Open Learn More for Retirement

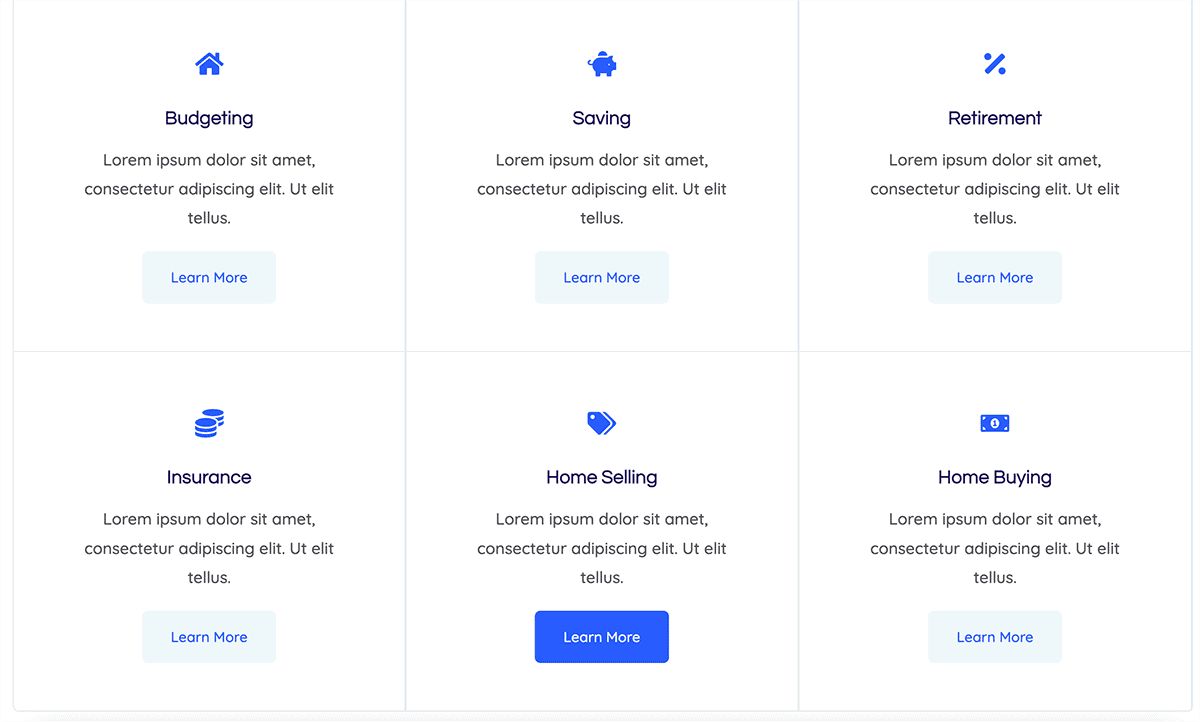click(x=995, y=278)
